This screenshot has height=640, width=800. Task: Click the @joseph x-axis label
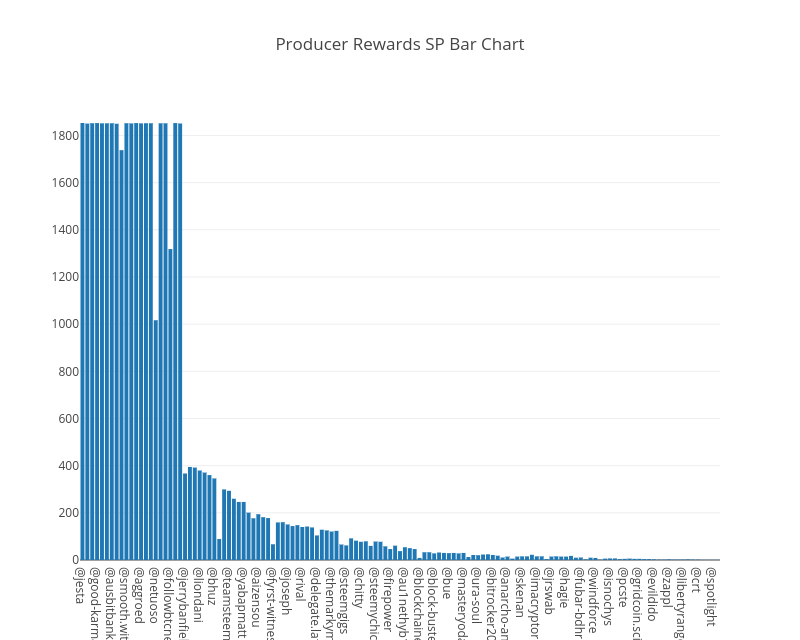pyautogui.click(x=286, y=591)
